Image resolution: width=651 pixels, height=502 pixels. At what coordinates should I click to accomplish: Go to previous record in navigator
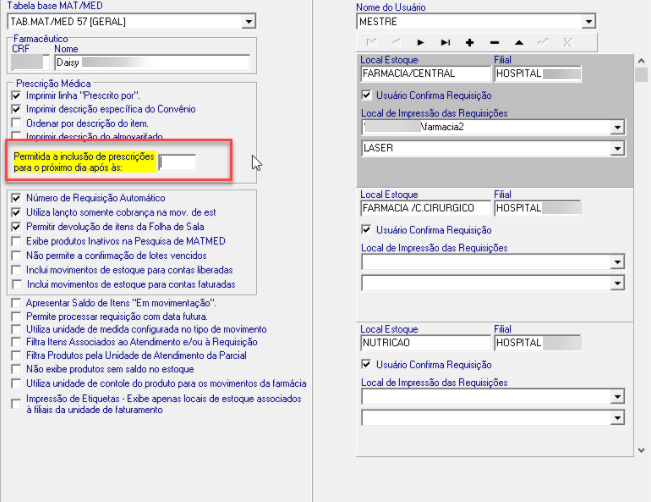(x=396, y=42)
